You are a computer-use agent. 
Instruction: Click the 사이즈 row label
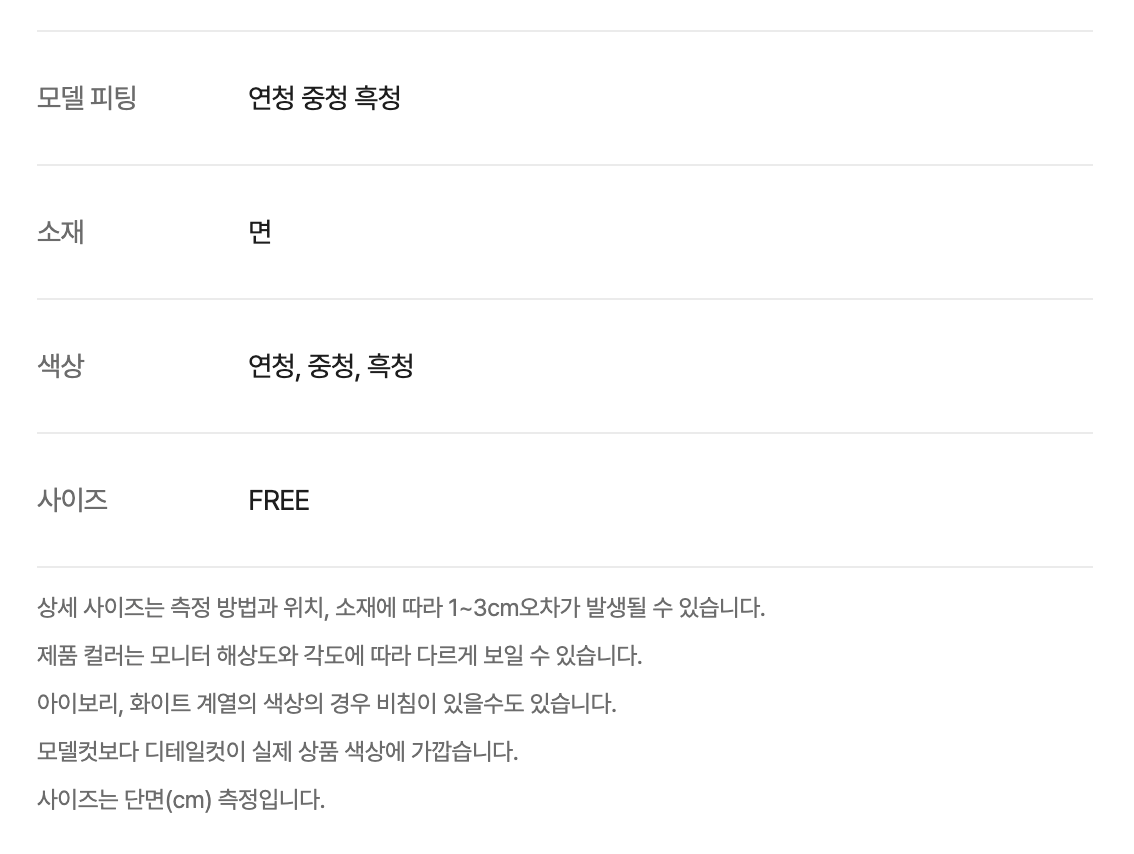[x=72, y=500]
